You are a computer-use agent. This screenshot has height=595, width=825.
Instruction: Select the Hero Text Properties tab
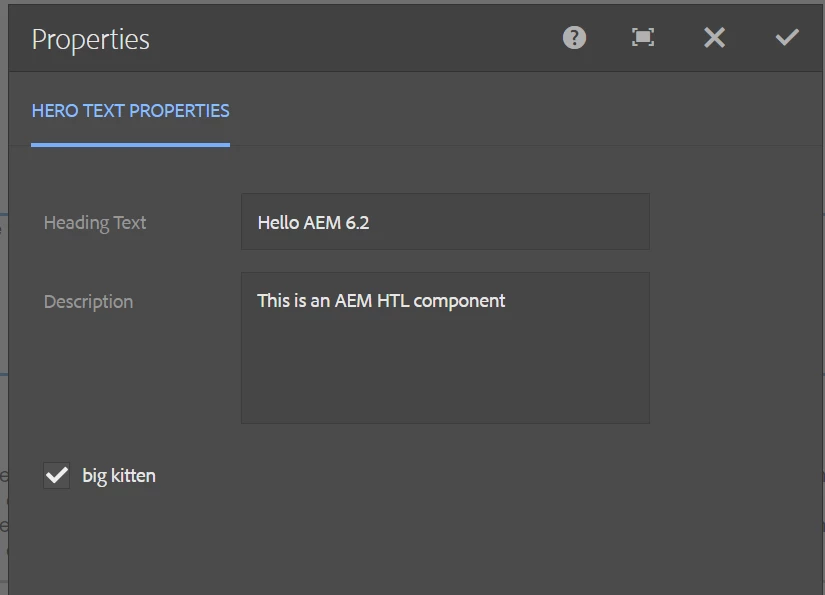coord(130,111)
